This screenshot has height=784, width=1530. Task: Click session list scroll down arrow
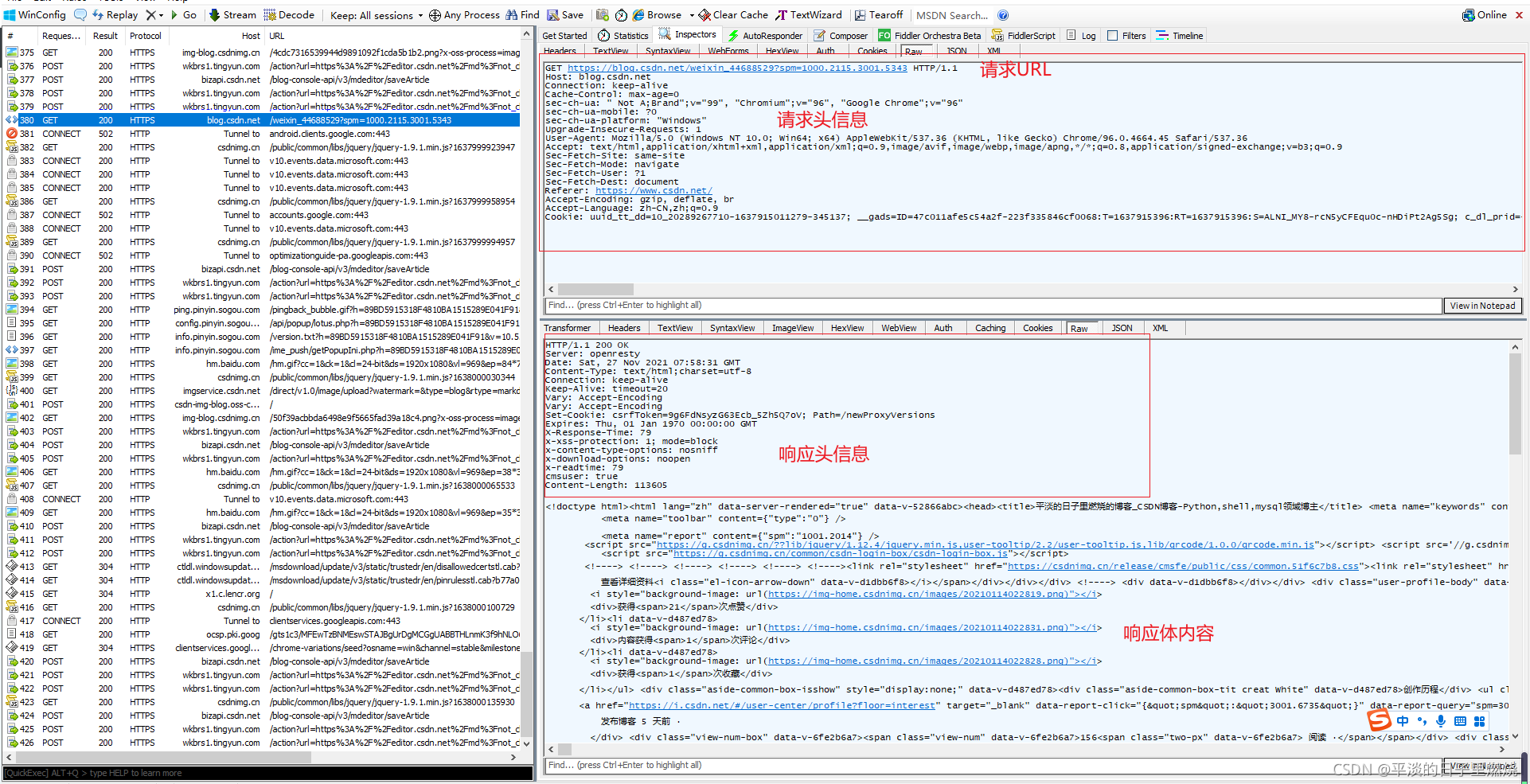526,743
